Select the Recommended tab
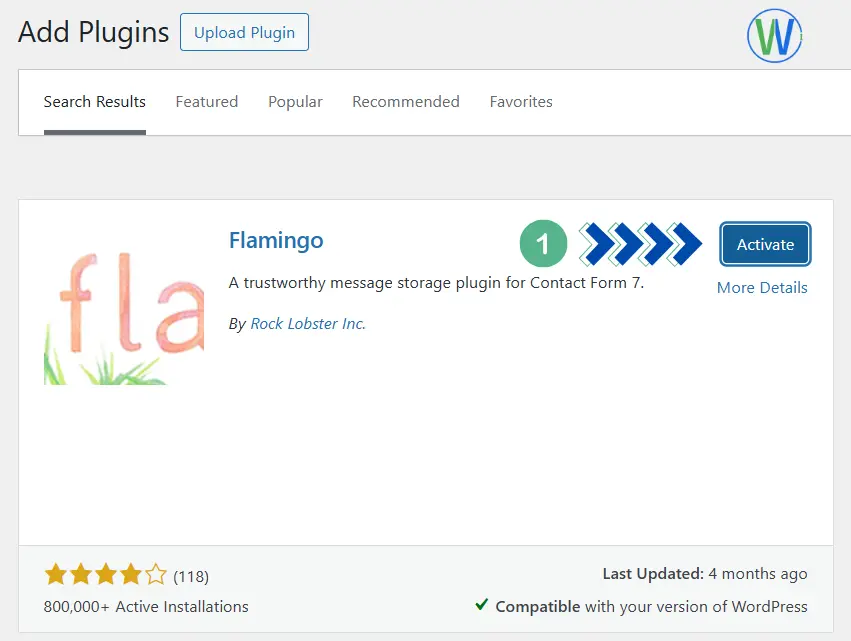The width and height of the screenshot is (851, 641). coord(406,102)
